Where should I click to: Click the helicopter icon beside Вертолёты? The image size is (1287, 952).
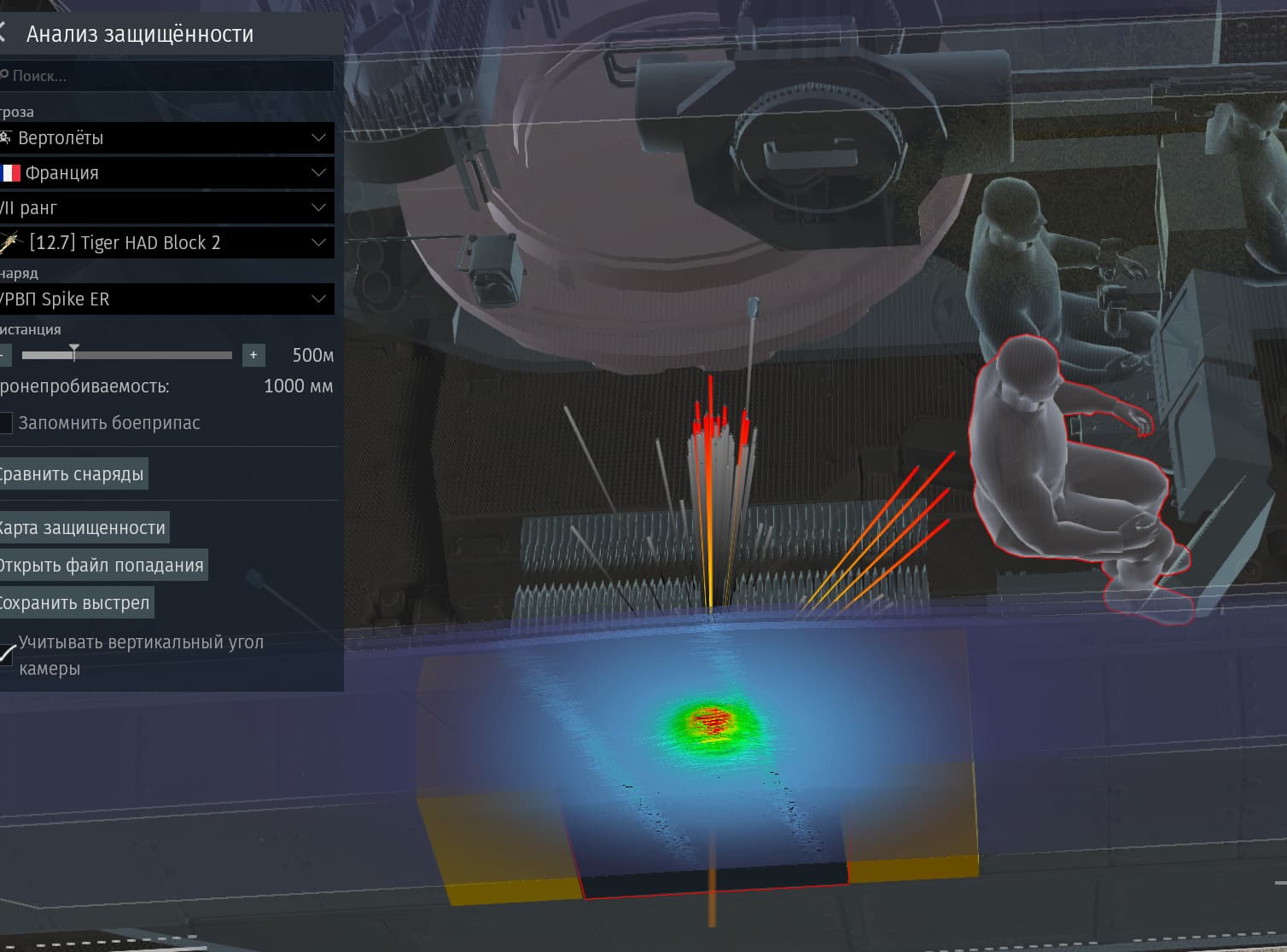[x=5, y=137]
